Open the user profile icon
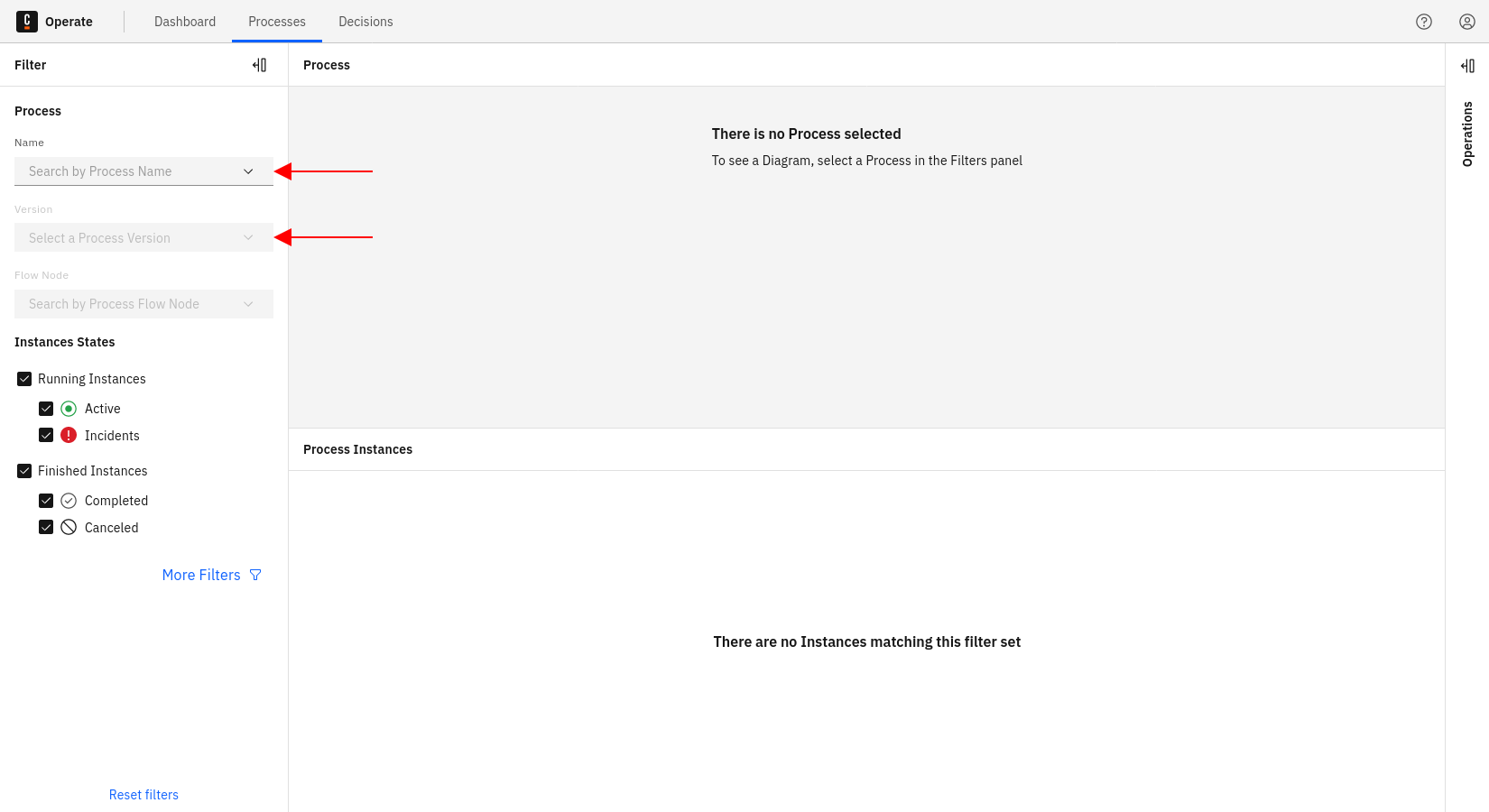This screenshot has height=812, width=1489. (1467, 22)
